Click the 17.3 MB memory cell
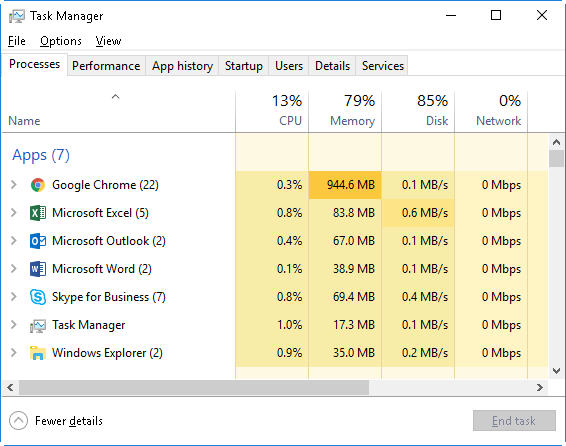The image size is (566, 446). point(345,325)
